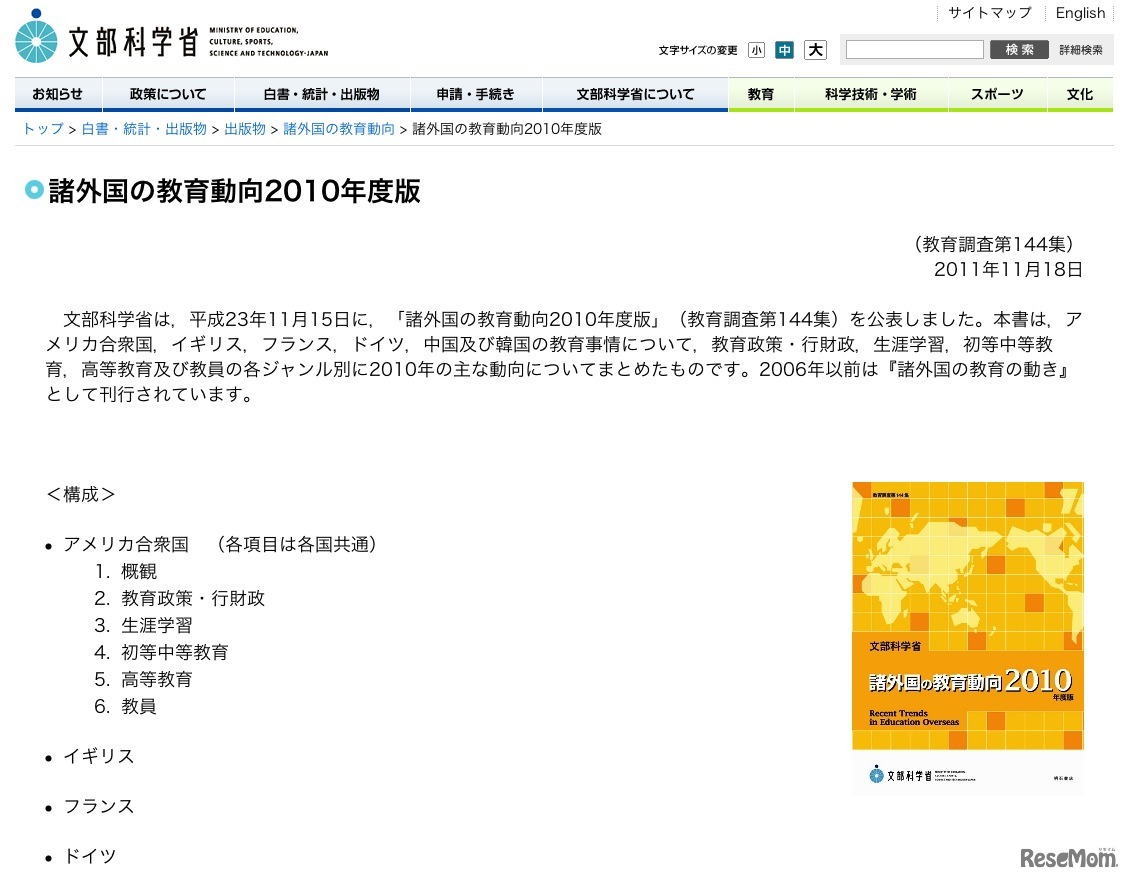Set text size to medium (中)
Viewport: 1131px width, 881px height.
(785, 50)
